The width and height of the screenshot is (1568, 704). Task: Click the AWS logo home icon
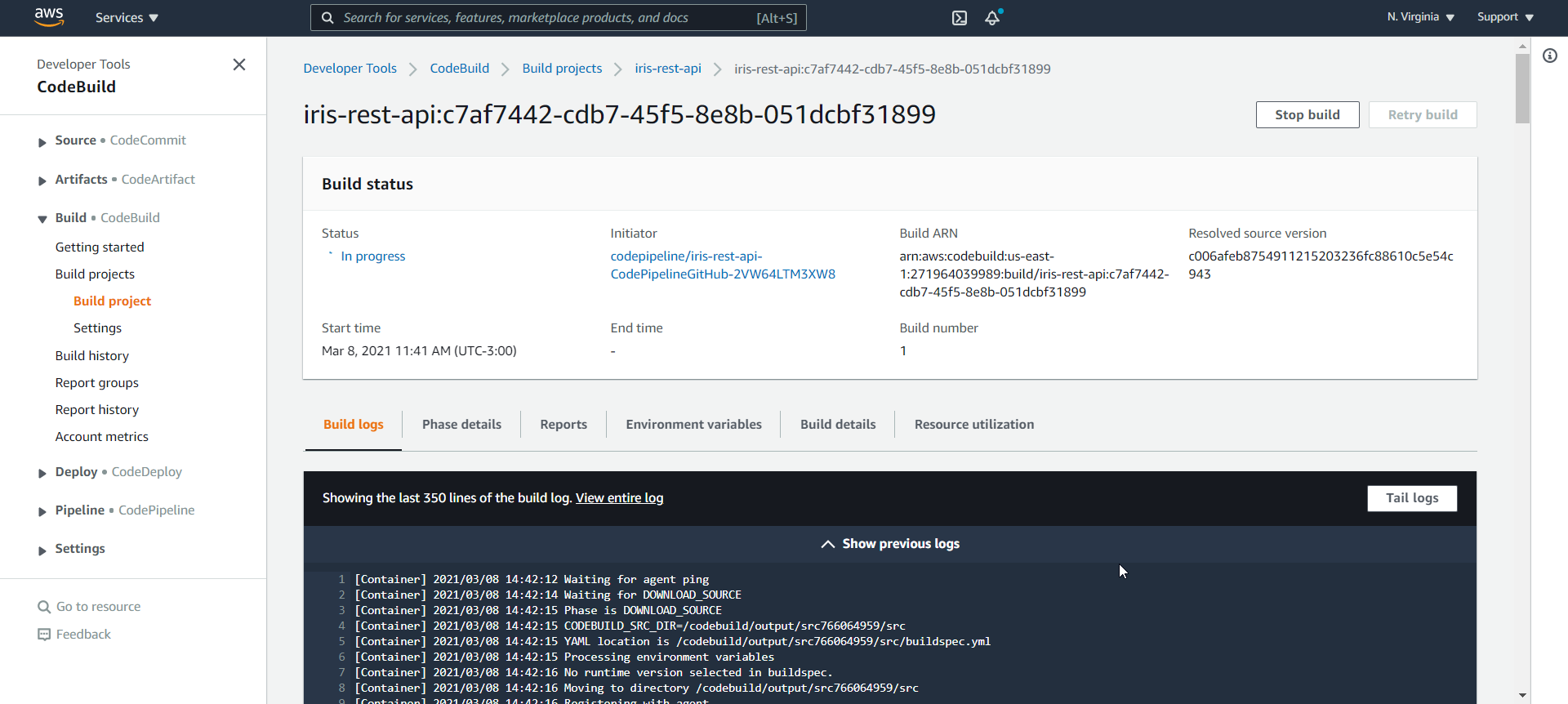click(x=49, y=17)
